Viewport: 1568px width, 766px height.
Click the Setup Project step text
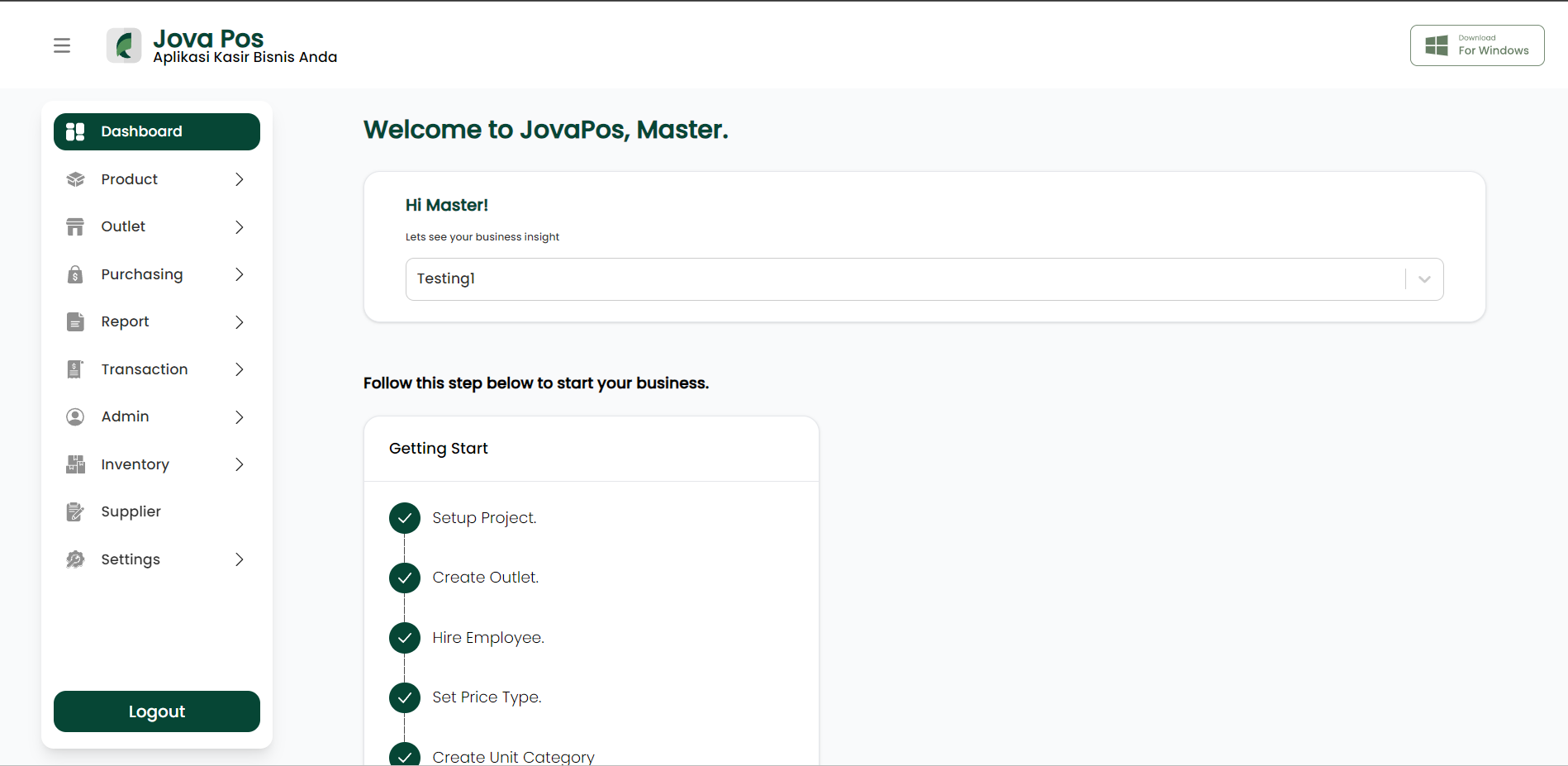[x=484, y=518]
